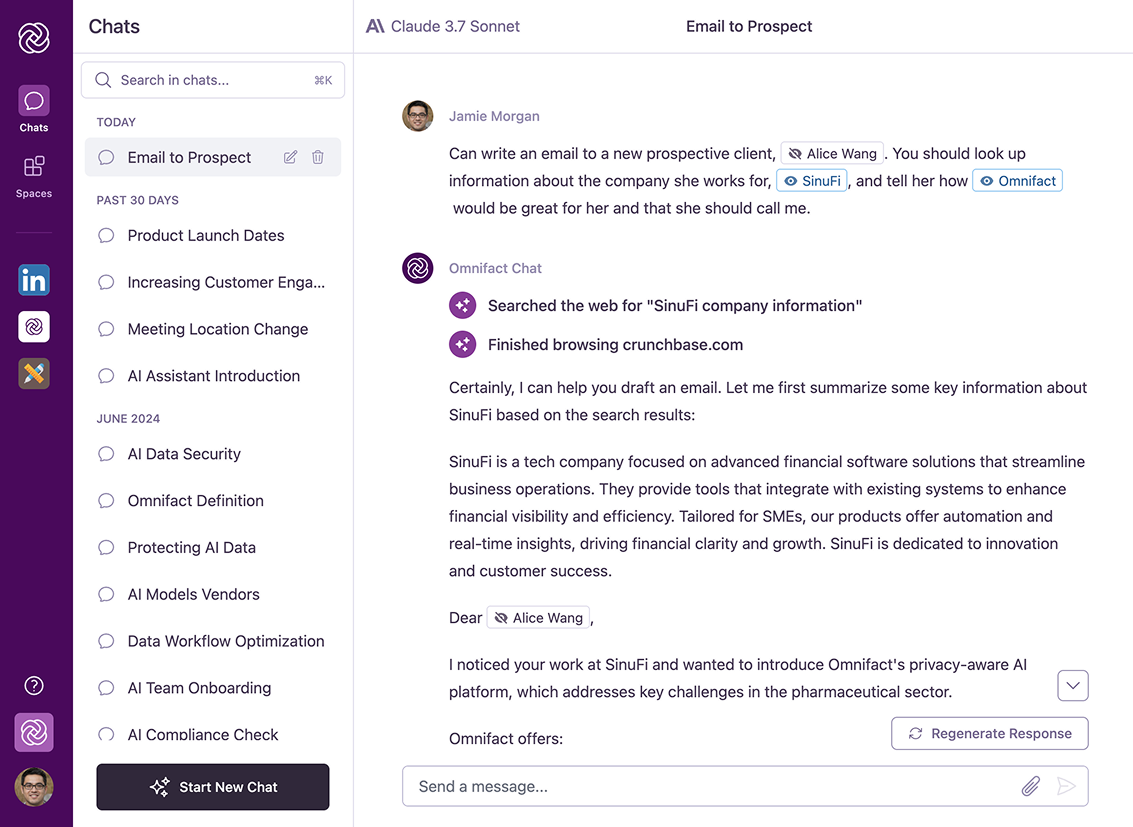The image size is (1133, 827).
Task: Toggle visibility of the SinuFi entity
Action: [812, 180]
